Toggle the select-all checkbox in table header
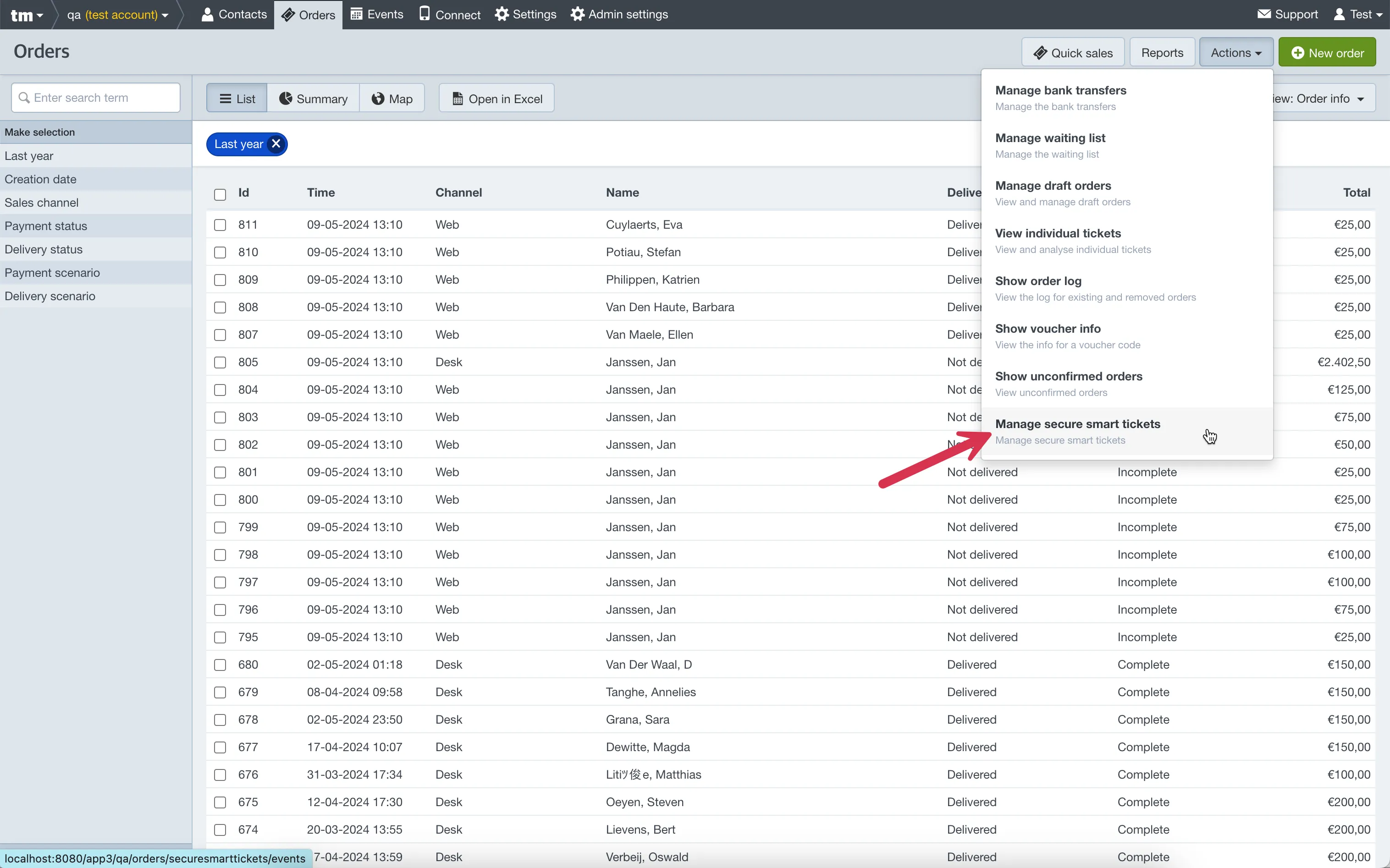The image size is (1390, 868). point(220,194)
